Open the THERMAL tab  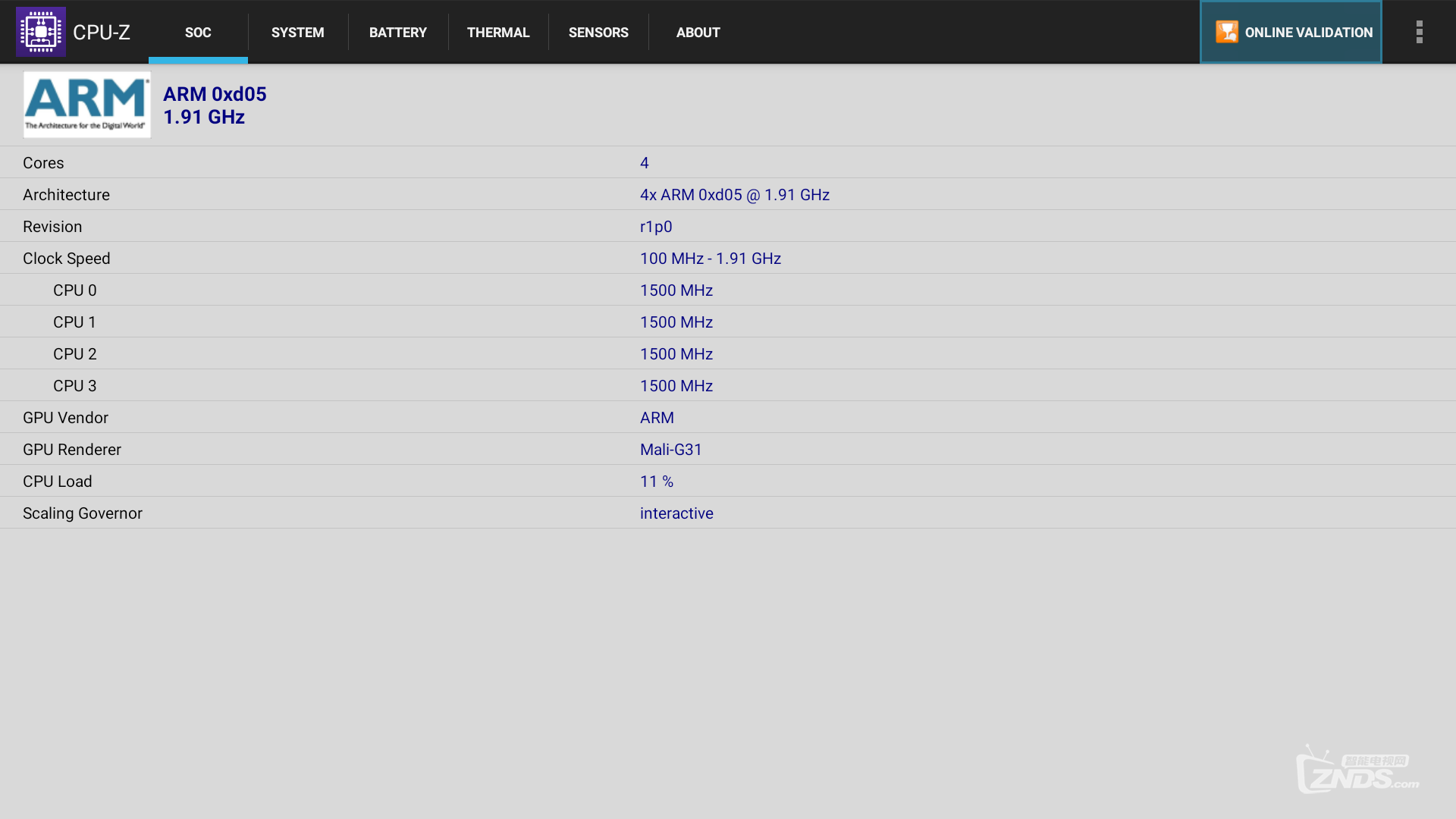coord(498,33)
